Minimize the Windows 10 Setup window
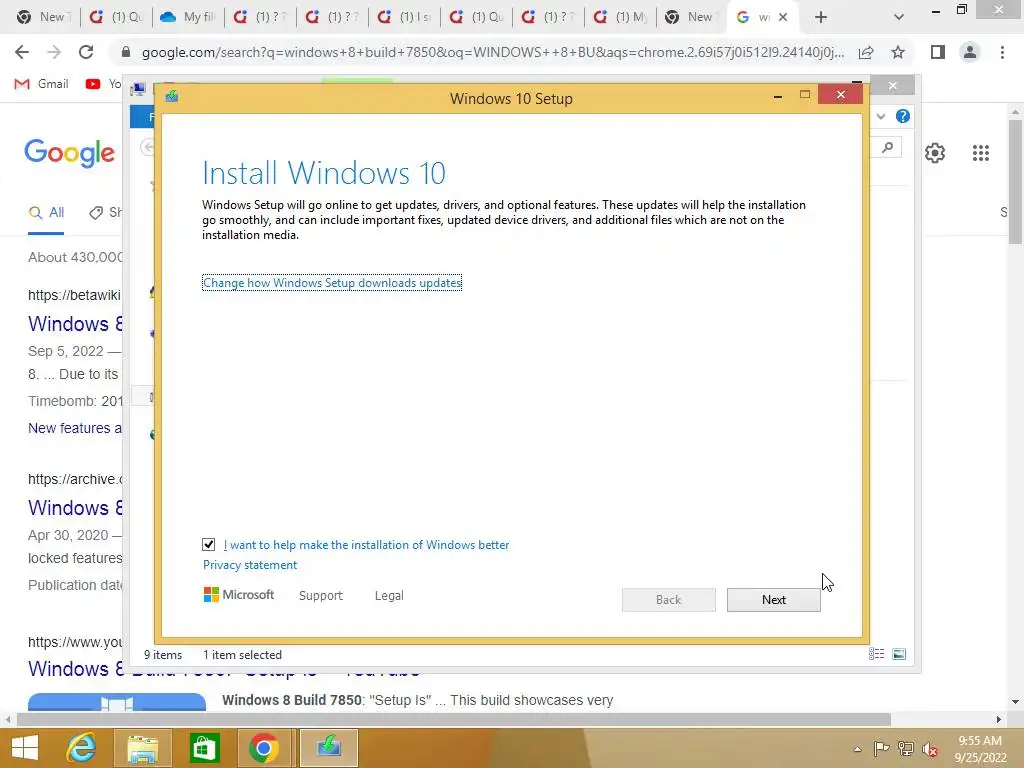This screenshot has width=1024, height=768. (x=777, y=96)
